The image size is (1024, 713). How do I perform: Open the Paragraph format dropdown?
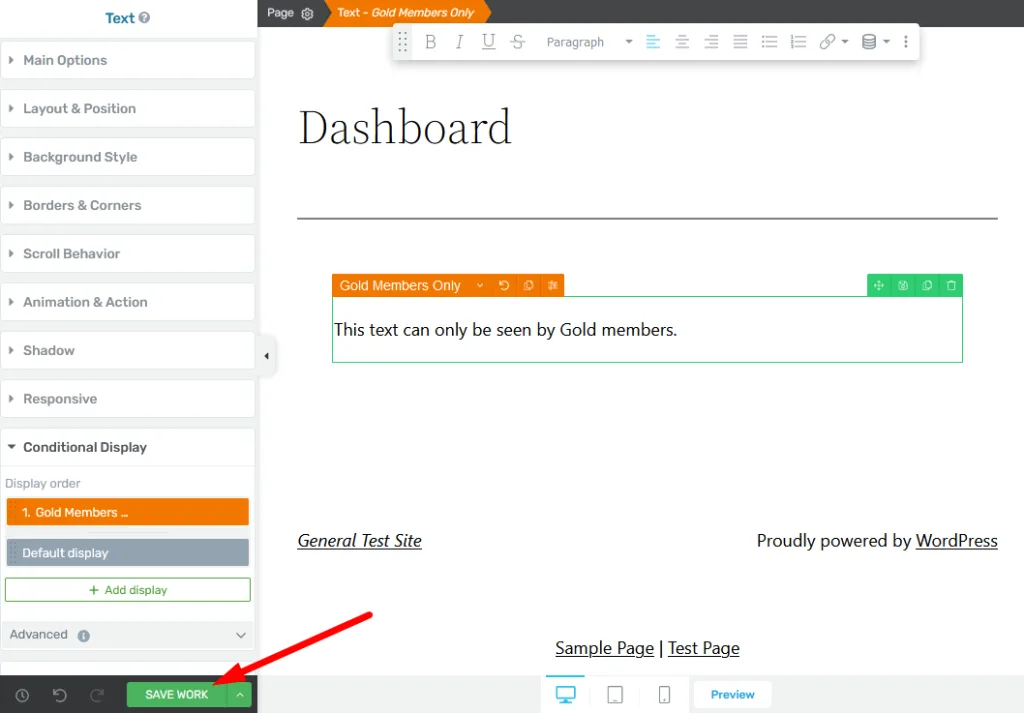coord(589,42)
